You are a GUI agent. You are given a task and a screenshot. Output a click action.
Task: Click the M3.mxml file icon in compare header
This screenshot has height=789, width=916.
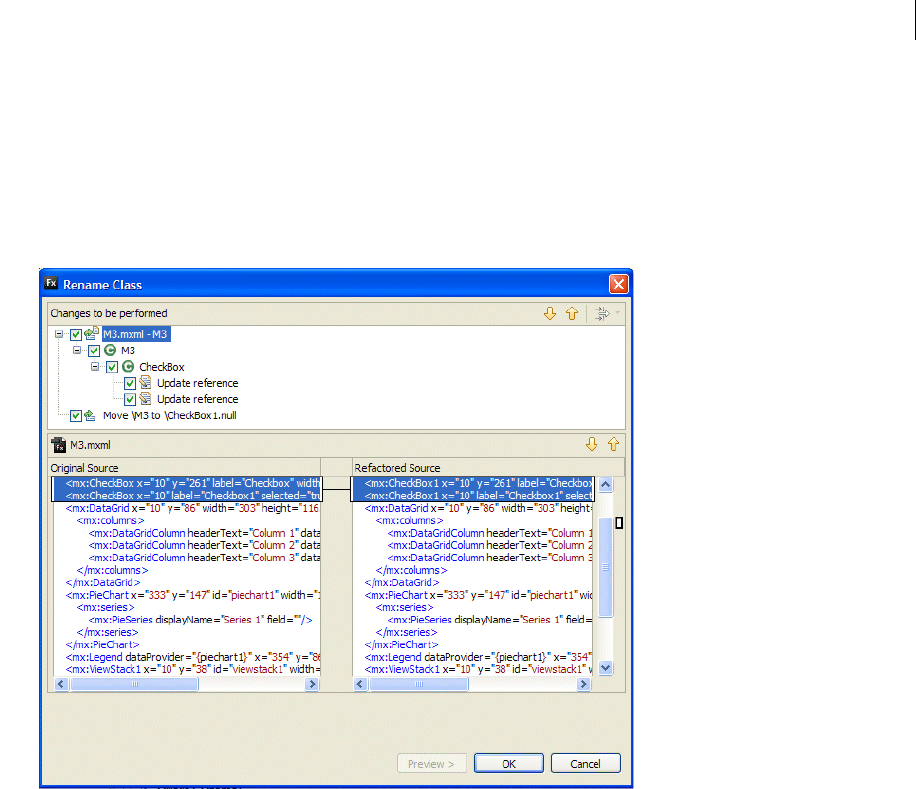(x=58, y=445)
